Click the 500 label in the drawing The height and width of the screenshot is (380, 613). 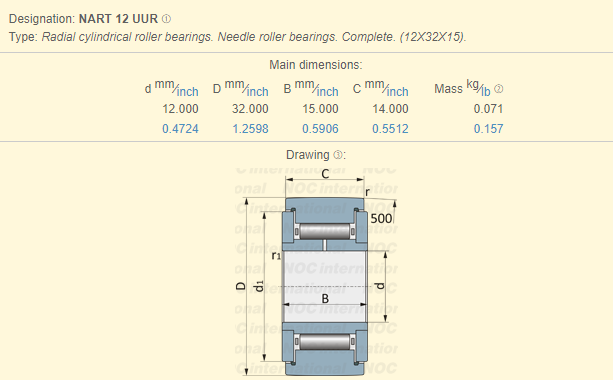(381, 219)
